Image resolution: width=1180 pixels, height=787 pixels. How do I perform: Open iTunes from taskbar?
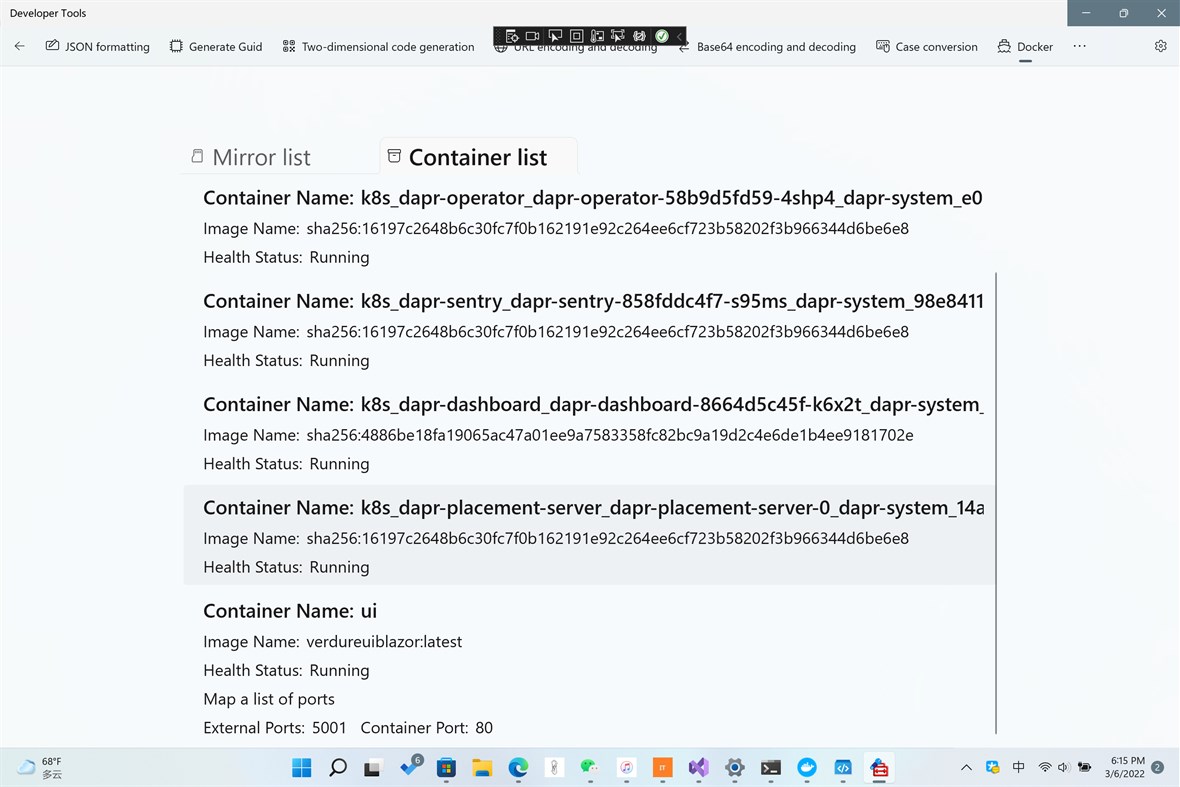coord(626,767)
